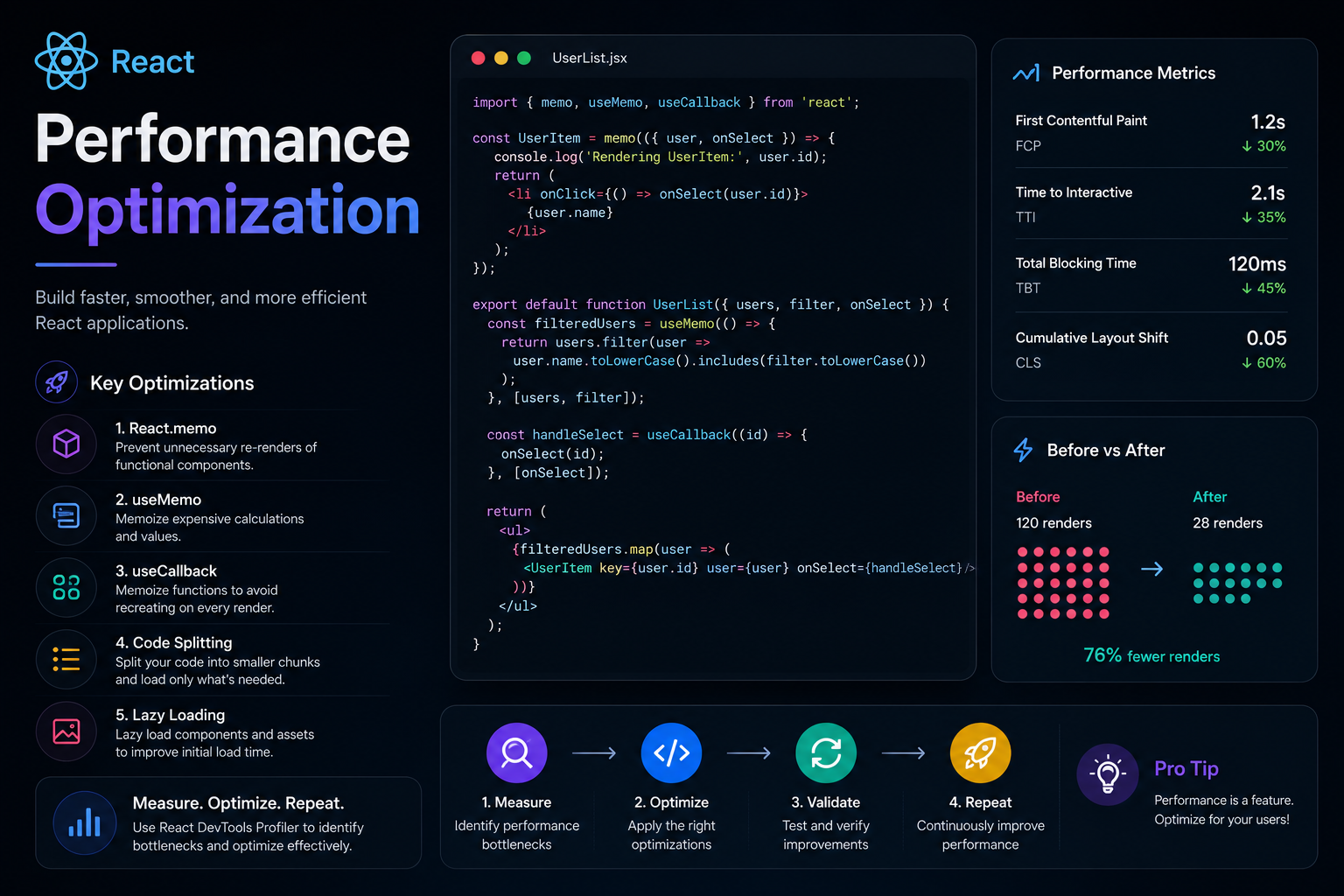The width and height of the screenshot is (1344, 896).
Task: Click the '2.1s' TTI value
Action: pos(1268,192)
